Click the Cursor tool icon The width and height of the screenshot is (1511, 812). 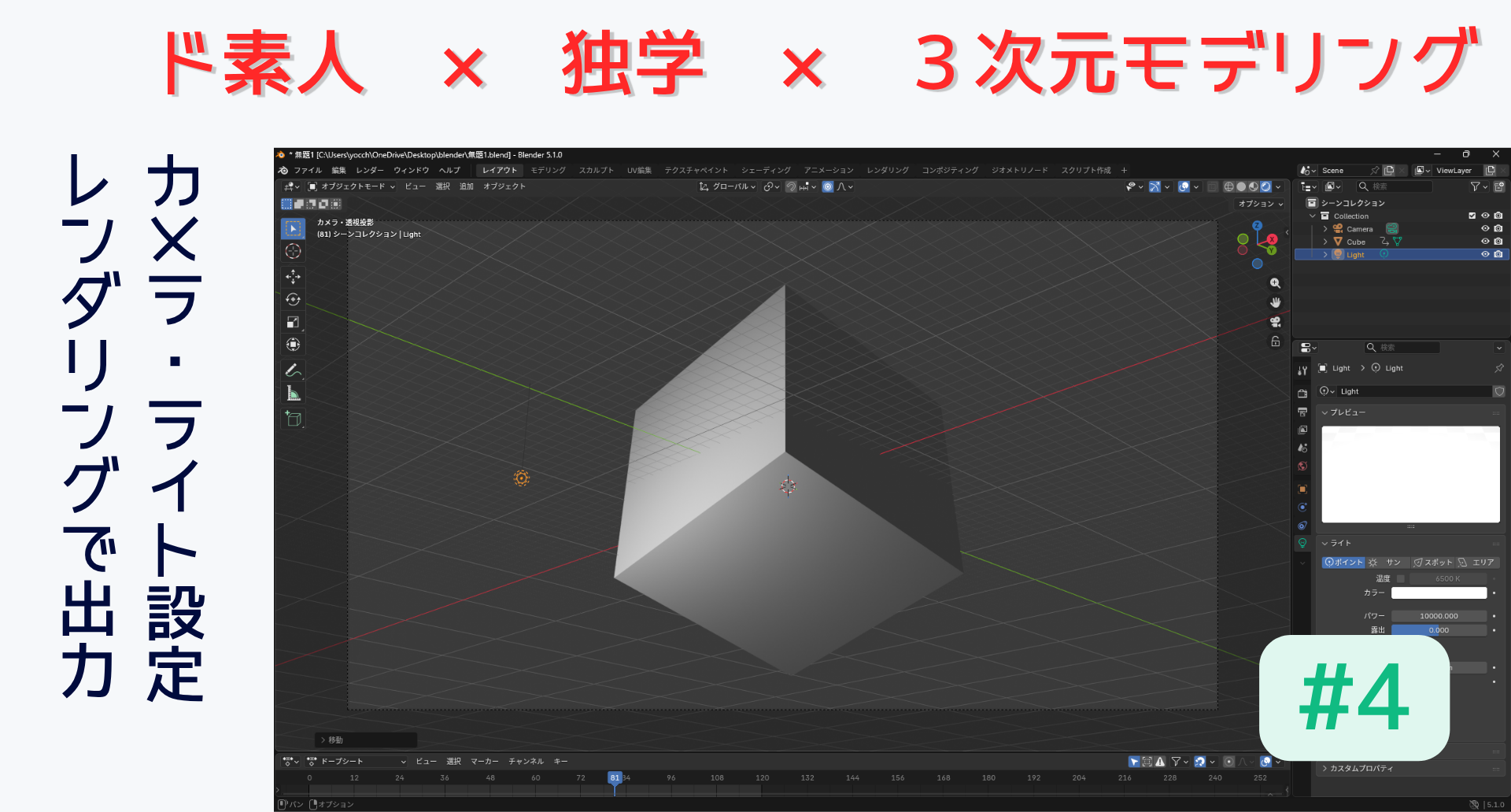293,251
